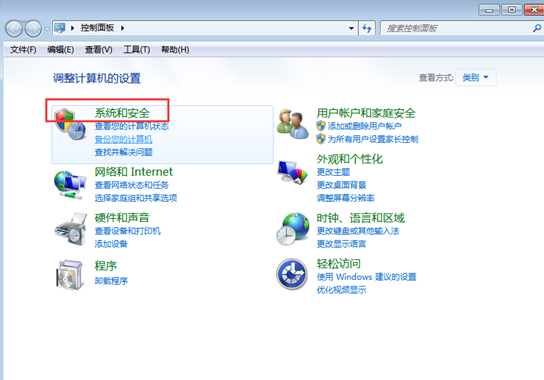Click 更改桌面背景 link
Viewport: 544px width, 380px height.
pos(341,185)
